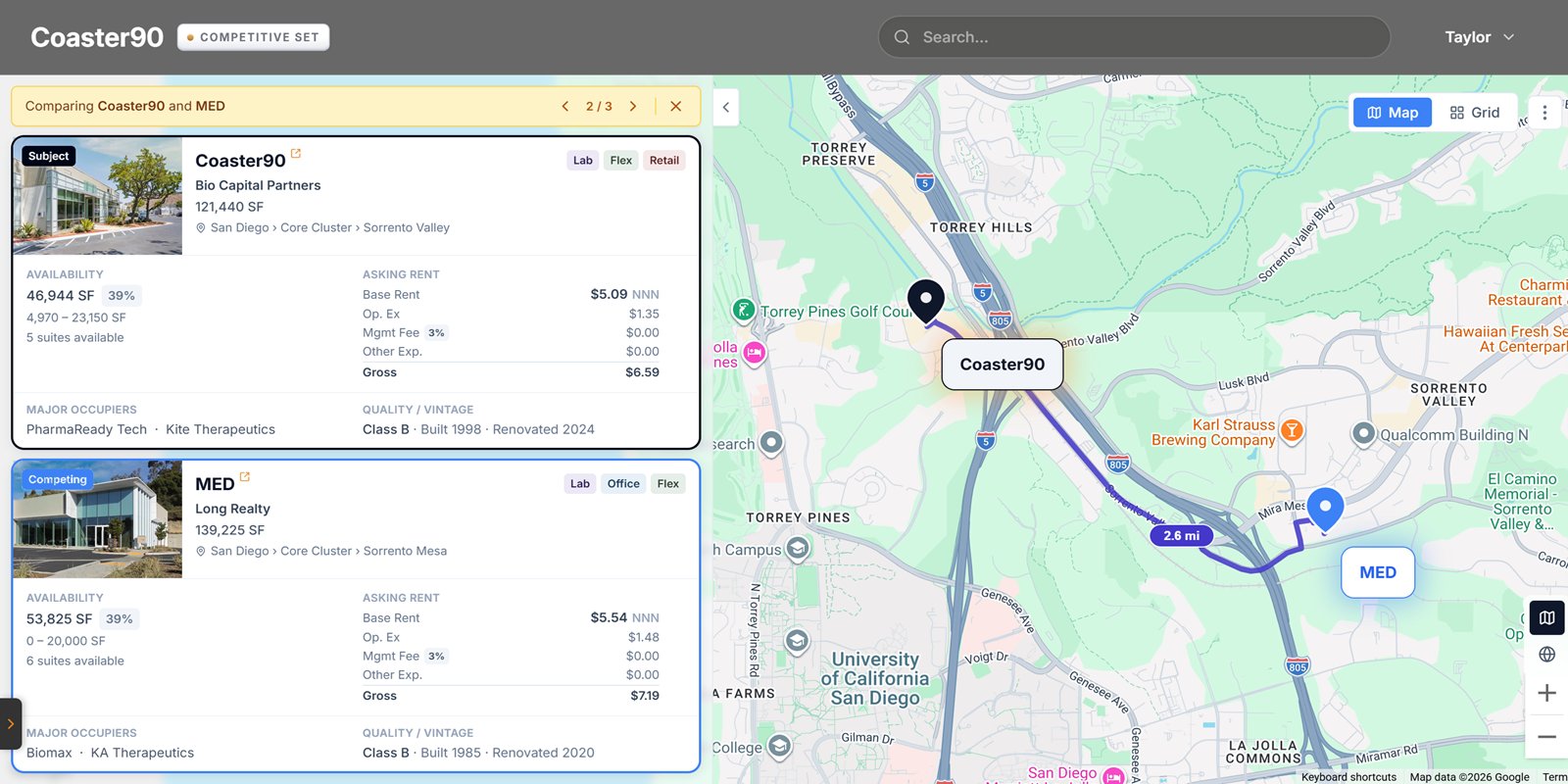The width and height of the screenshot is (1568, 784).
Task: Open the map more options menu
Action: click(x=1544, y=113)
